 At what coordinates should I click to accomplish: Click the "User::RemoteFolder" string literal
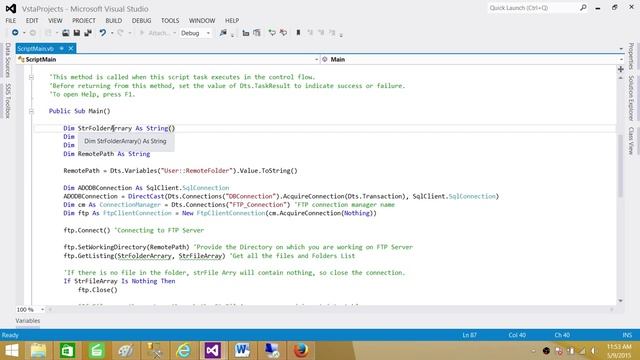pyautogui.click(x=196, y=171)
